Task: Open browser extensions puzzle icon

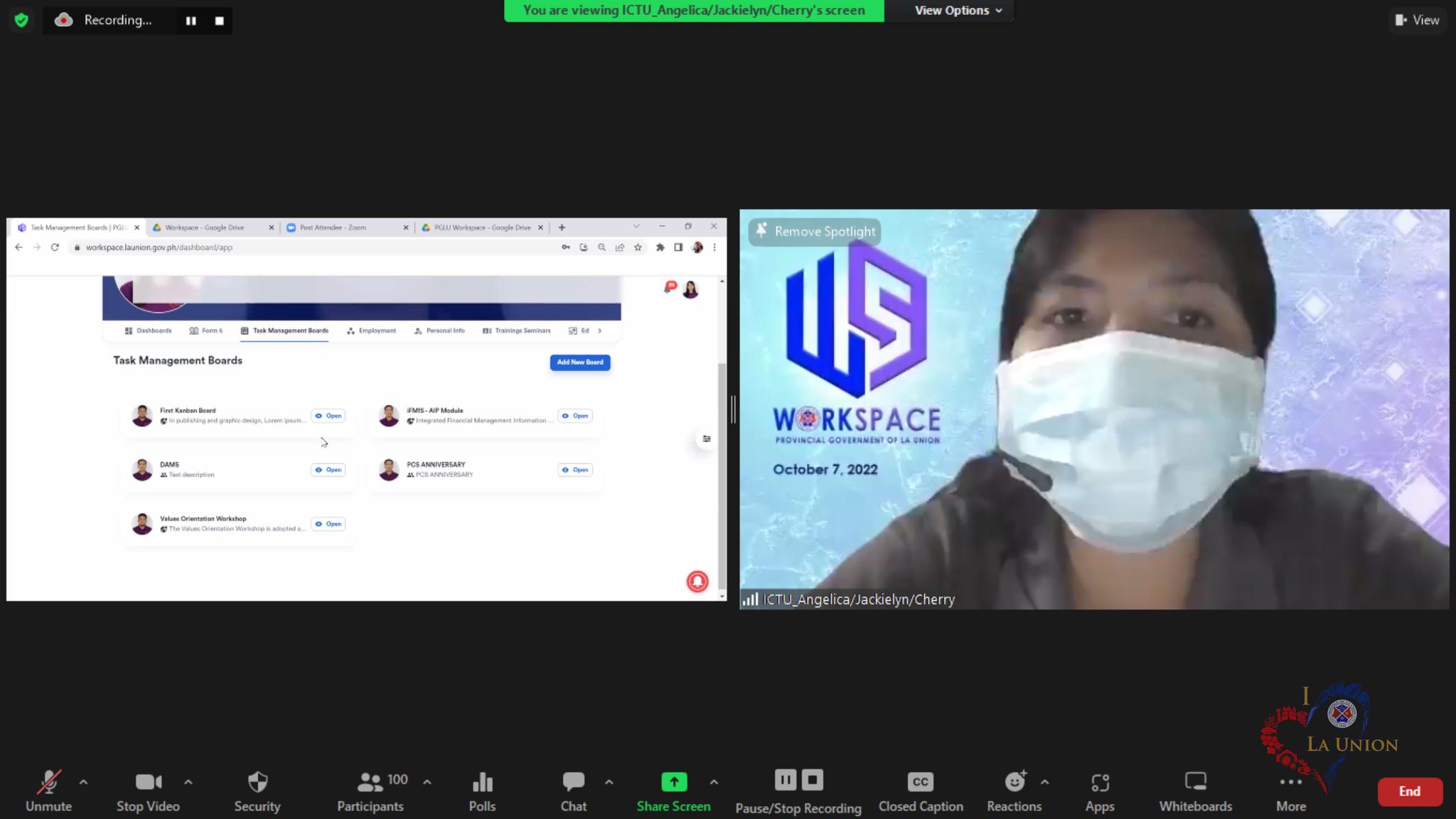Action: 660,247
